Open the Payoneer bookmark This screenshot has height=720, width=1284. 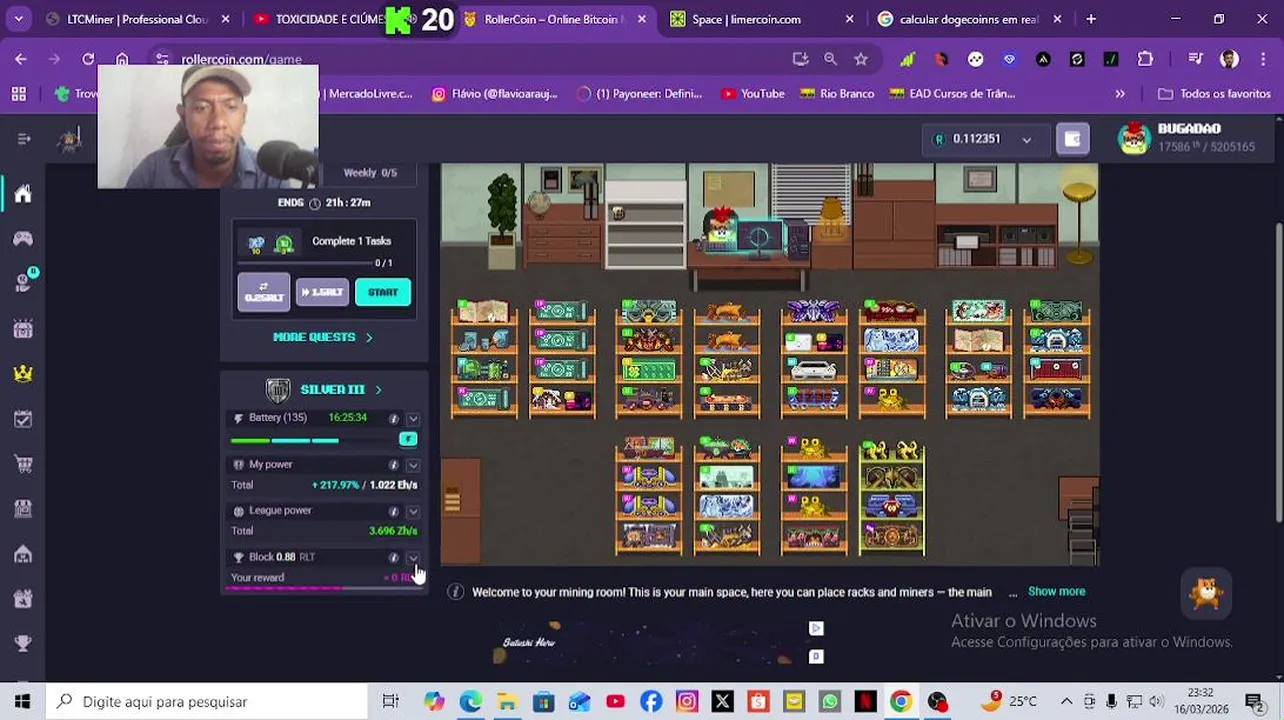[x=639, y=93]
